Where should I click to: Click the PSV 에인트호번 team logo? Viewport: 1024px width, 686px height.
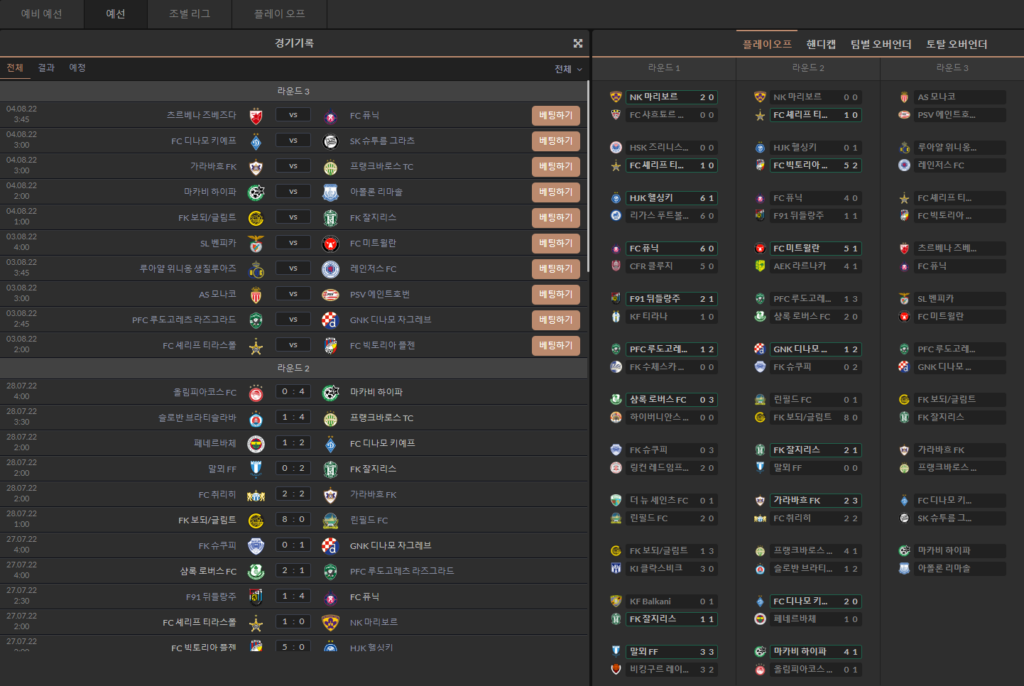point(330,294)
